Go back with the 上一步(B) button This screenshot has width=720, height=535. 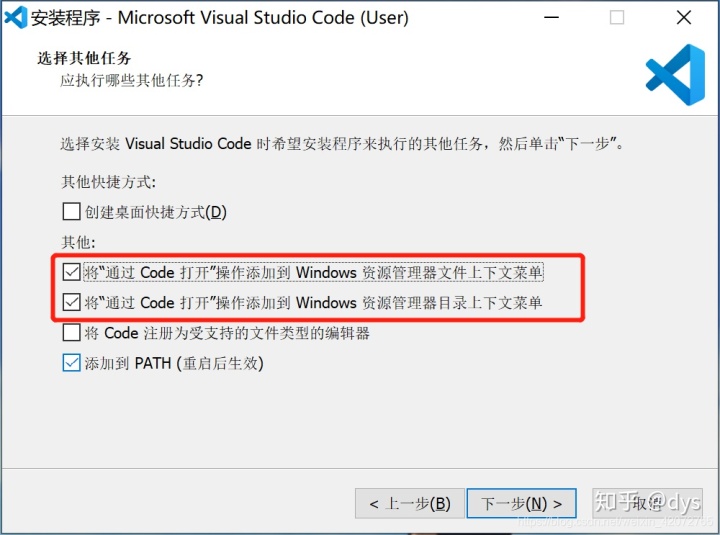[x=410, y=503]
